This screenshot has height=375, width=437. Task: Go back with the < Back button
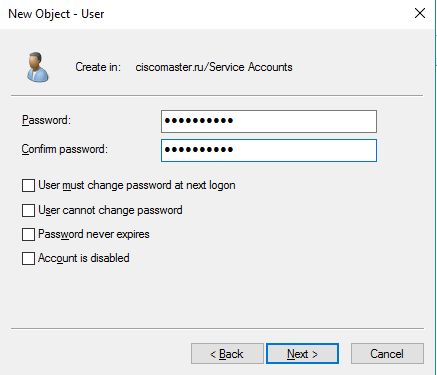tap(227, 354)
